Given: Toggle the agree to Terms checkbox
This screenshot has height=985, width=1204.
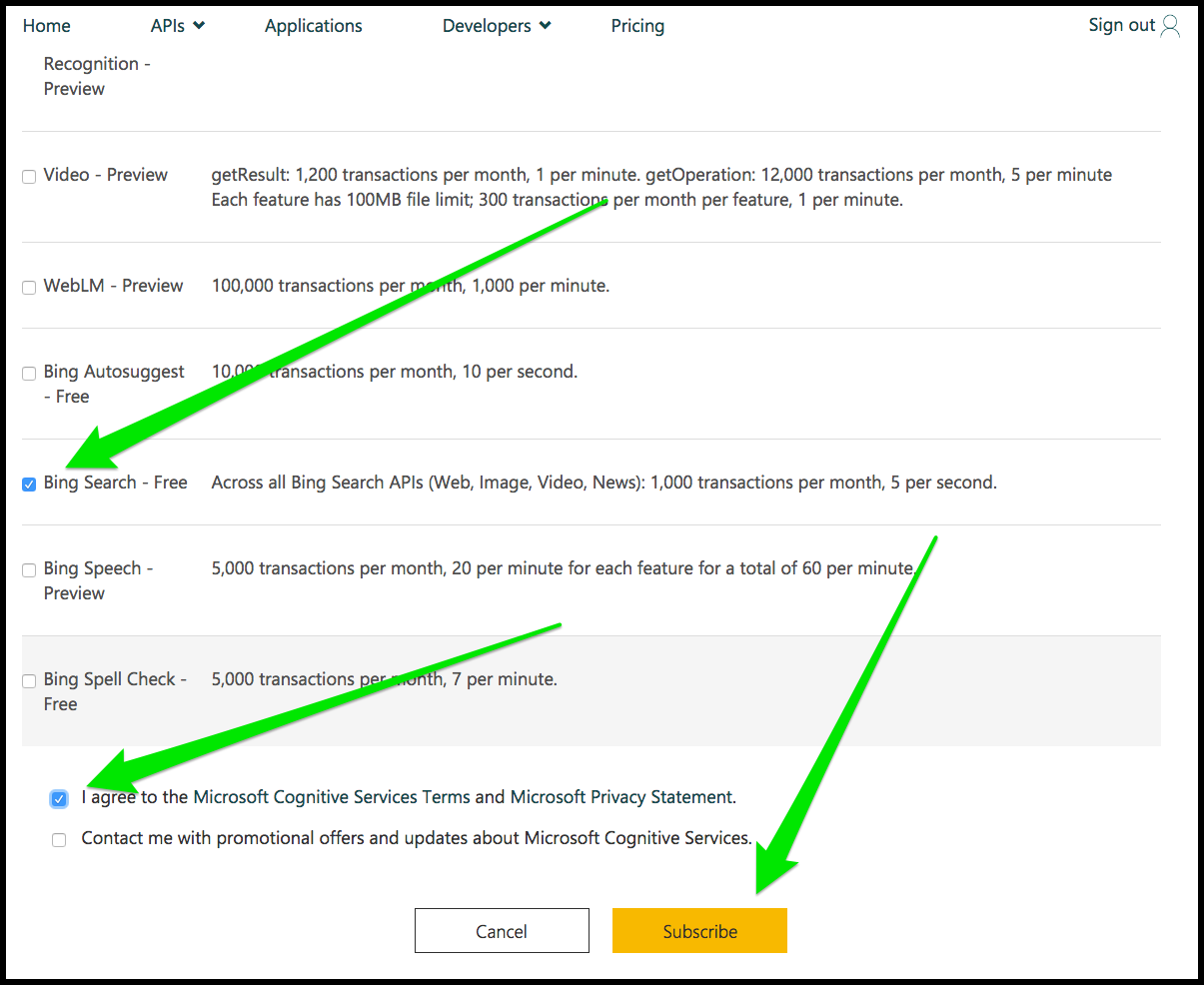Looking at the screenshot, I should [59, 798].
